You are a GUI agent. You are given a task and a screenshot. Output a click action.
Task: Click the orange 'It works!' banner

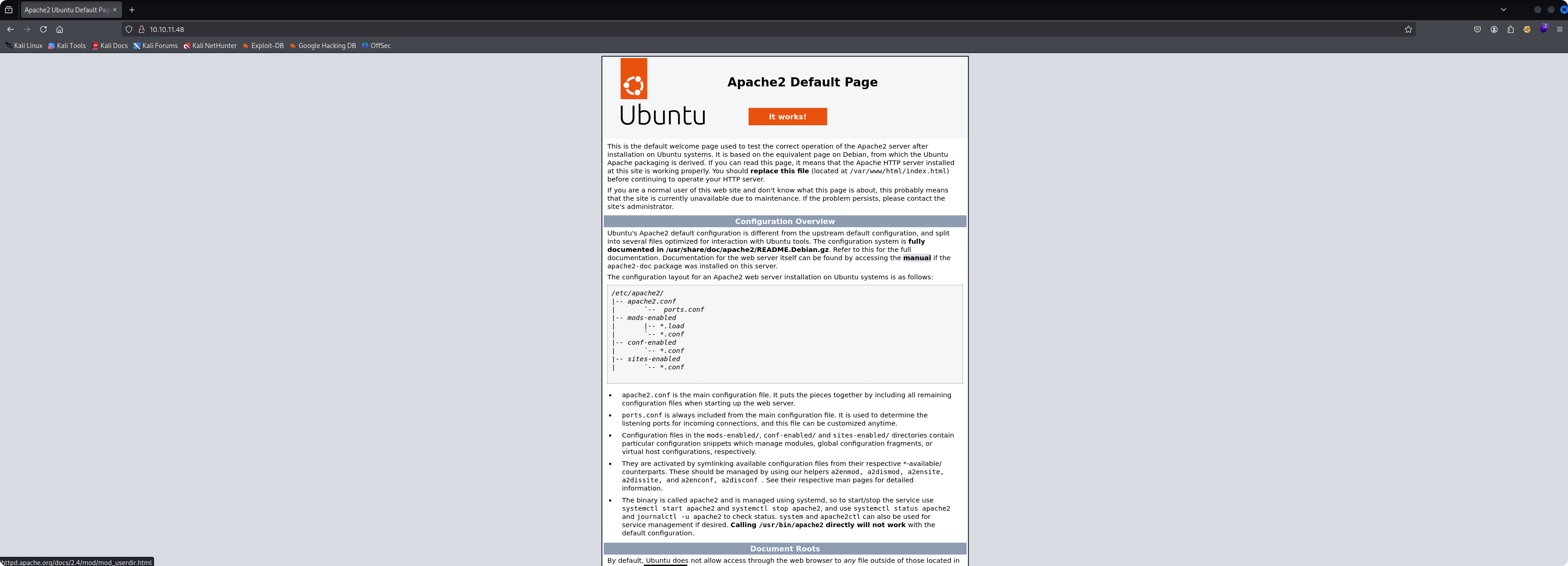click(787, 117)
